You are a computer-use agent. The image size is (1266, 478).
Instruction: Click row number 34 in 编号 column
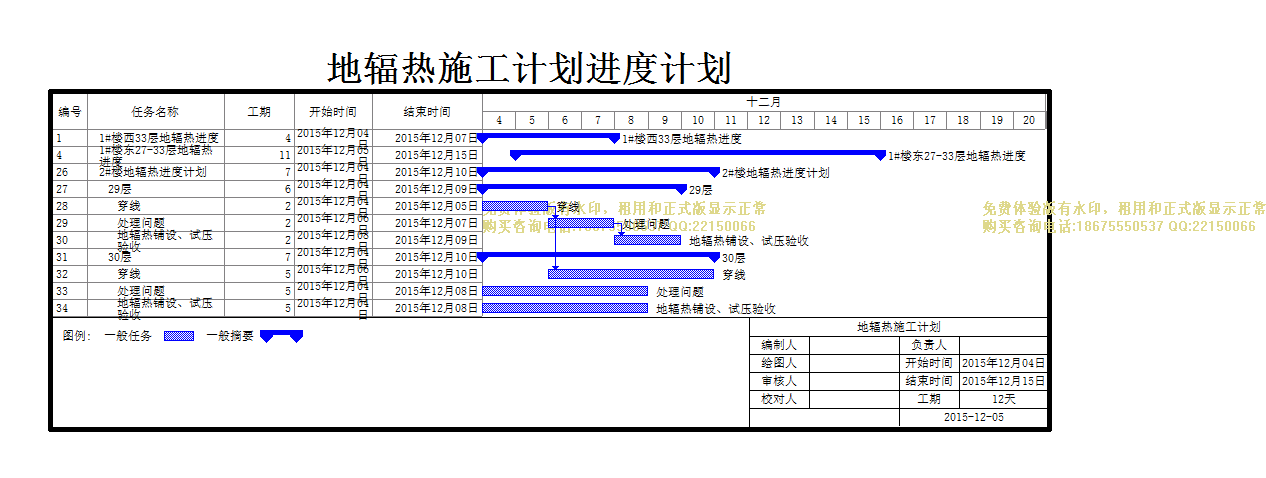coord(61,308)
